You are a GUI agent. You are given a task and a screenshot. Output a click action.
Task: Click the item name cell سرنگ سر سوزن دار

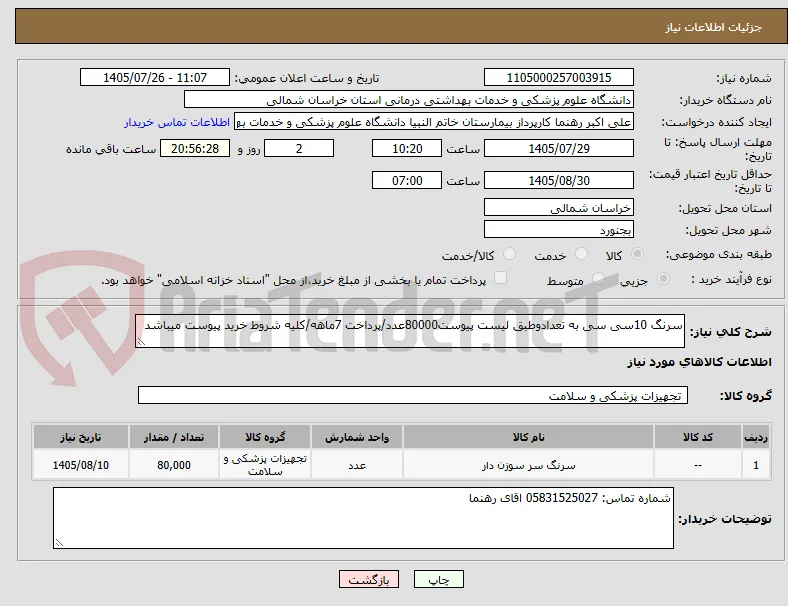pos(528,465)
